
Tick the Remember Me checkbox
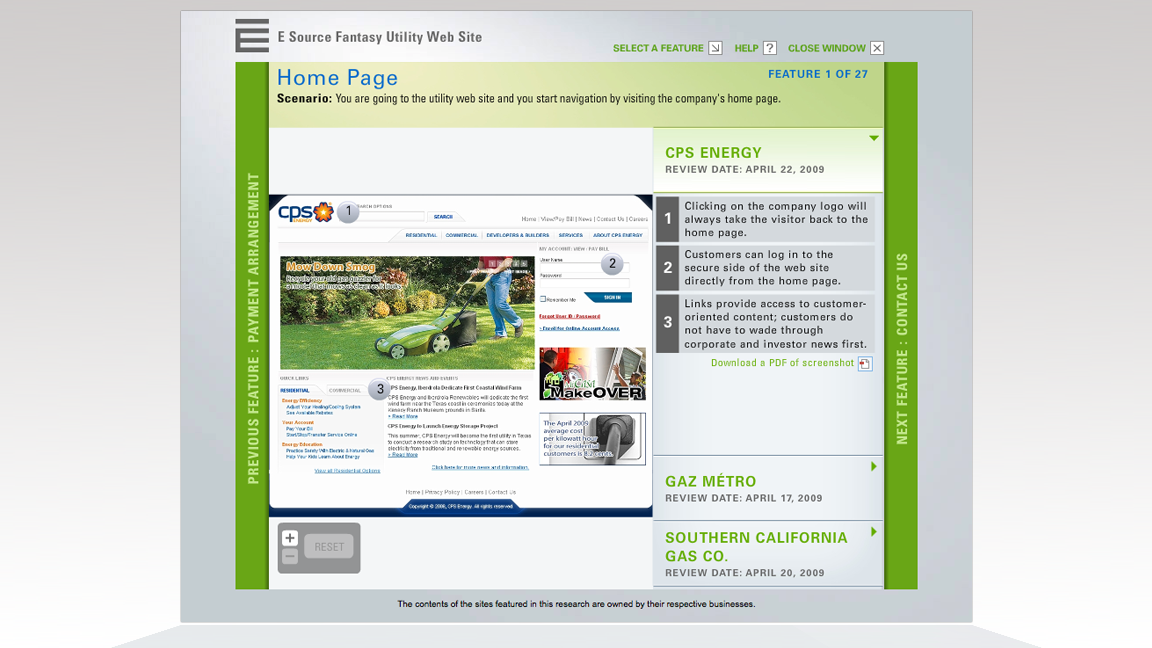543,299
